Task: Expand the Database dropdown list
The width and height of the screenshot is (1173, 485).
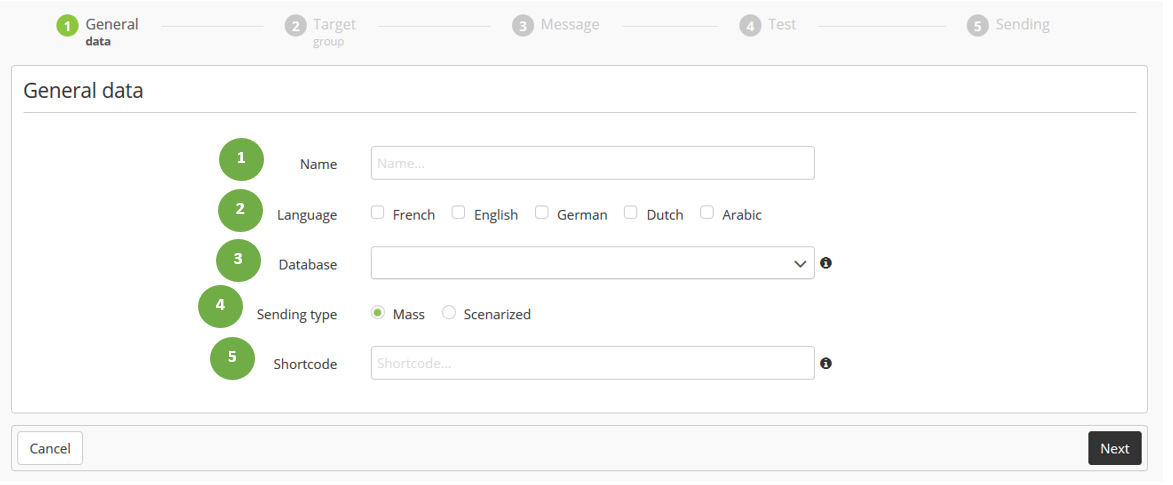Action: coord(592,263)
